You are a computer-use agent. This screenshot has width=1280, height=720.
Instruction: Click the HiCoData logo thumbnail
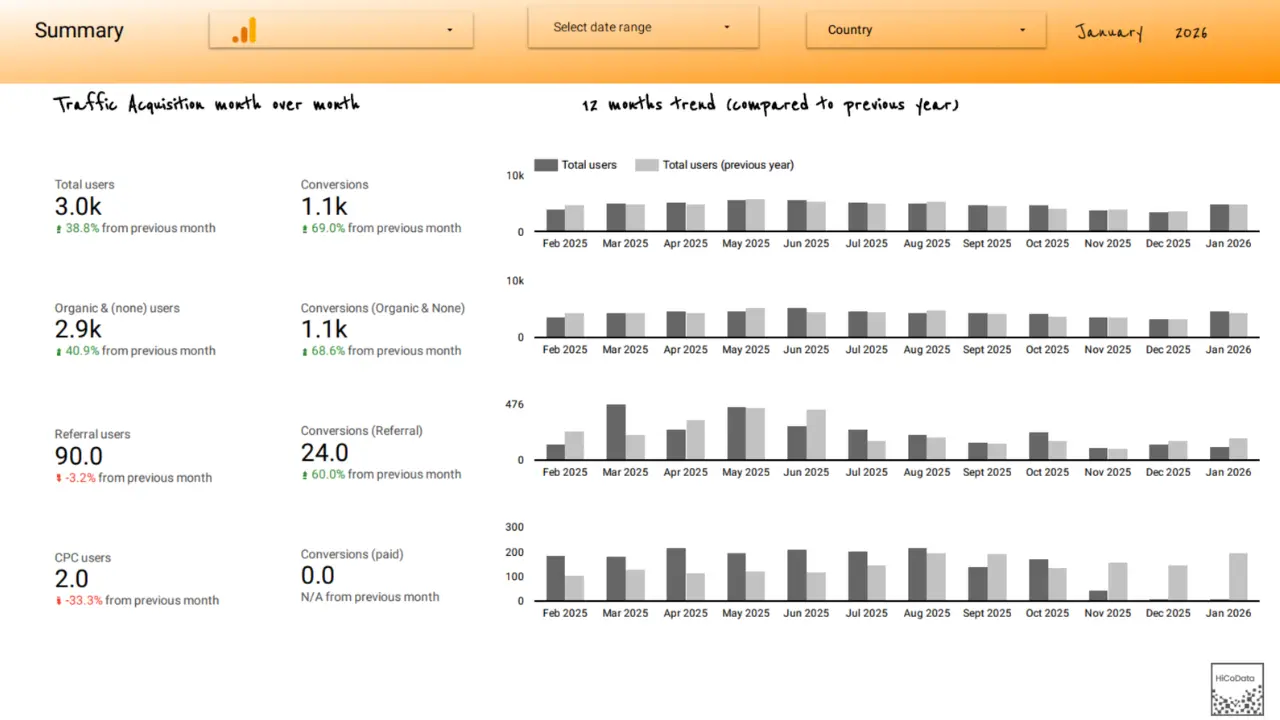(1237, 689)
